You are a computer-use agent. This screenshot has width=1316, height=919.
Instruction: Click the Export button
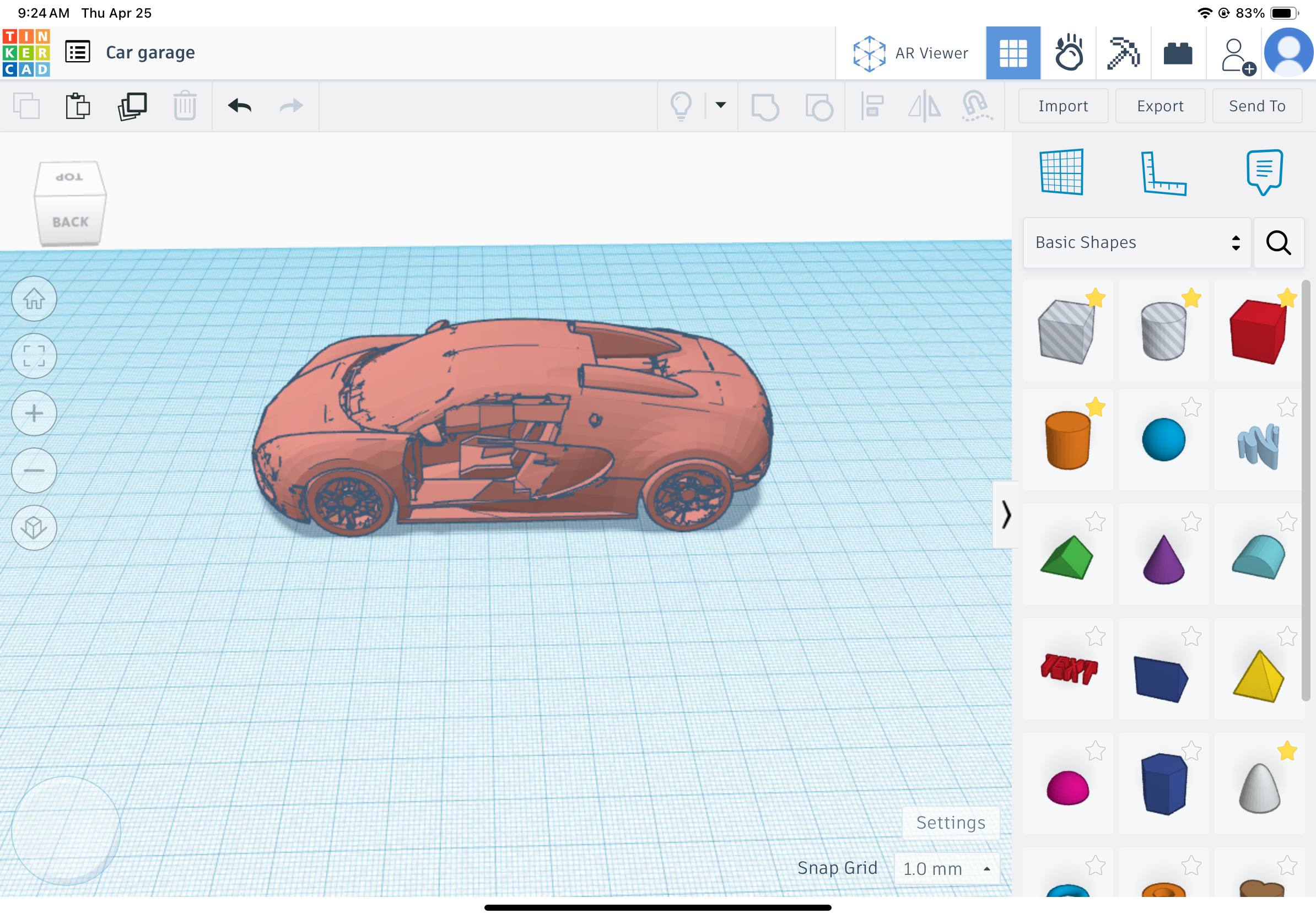(x=1159, y=106)
